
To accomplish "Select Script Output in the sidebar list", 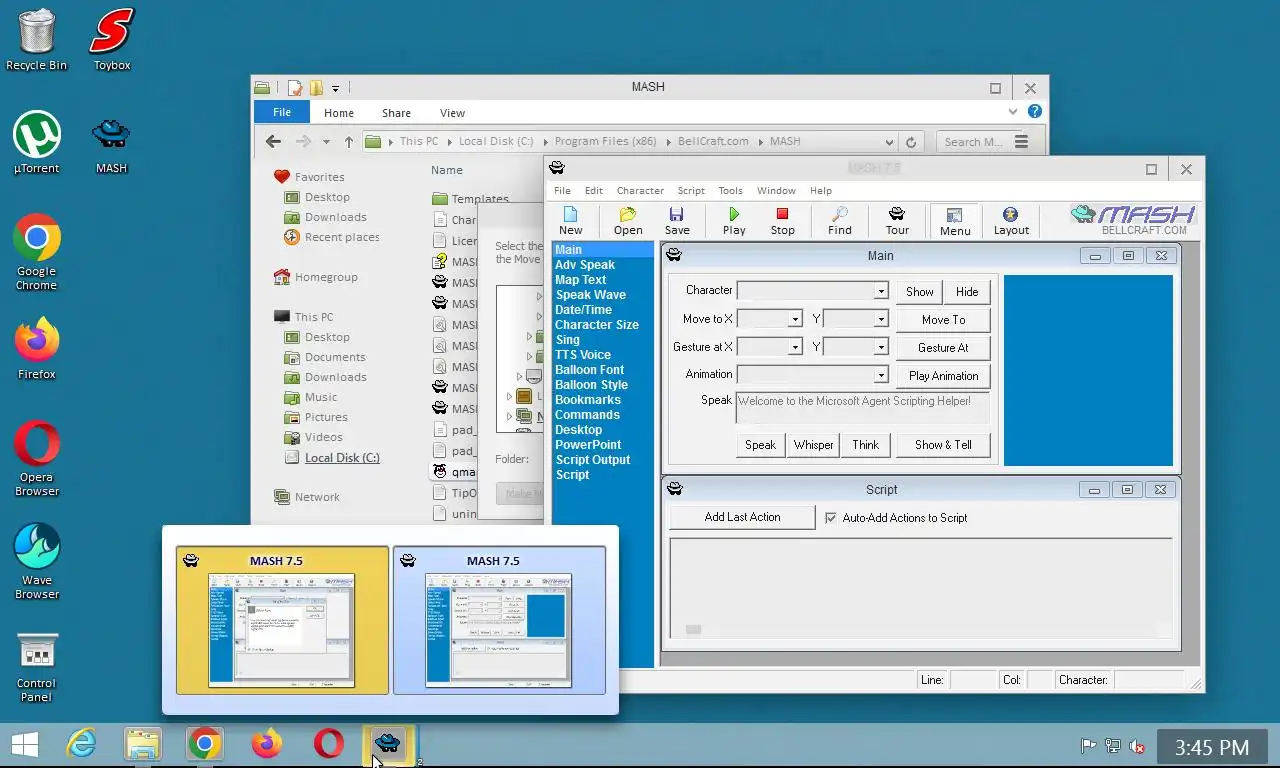I will pyautogui.click(x=592, y=460).
